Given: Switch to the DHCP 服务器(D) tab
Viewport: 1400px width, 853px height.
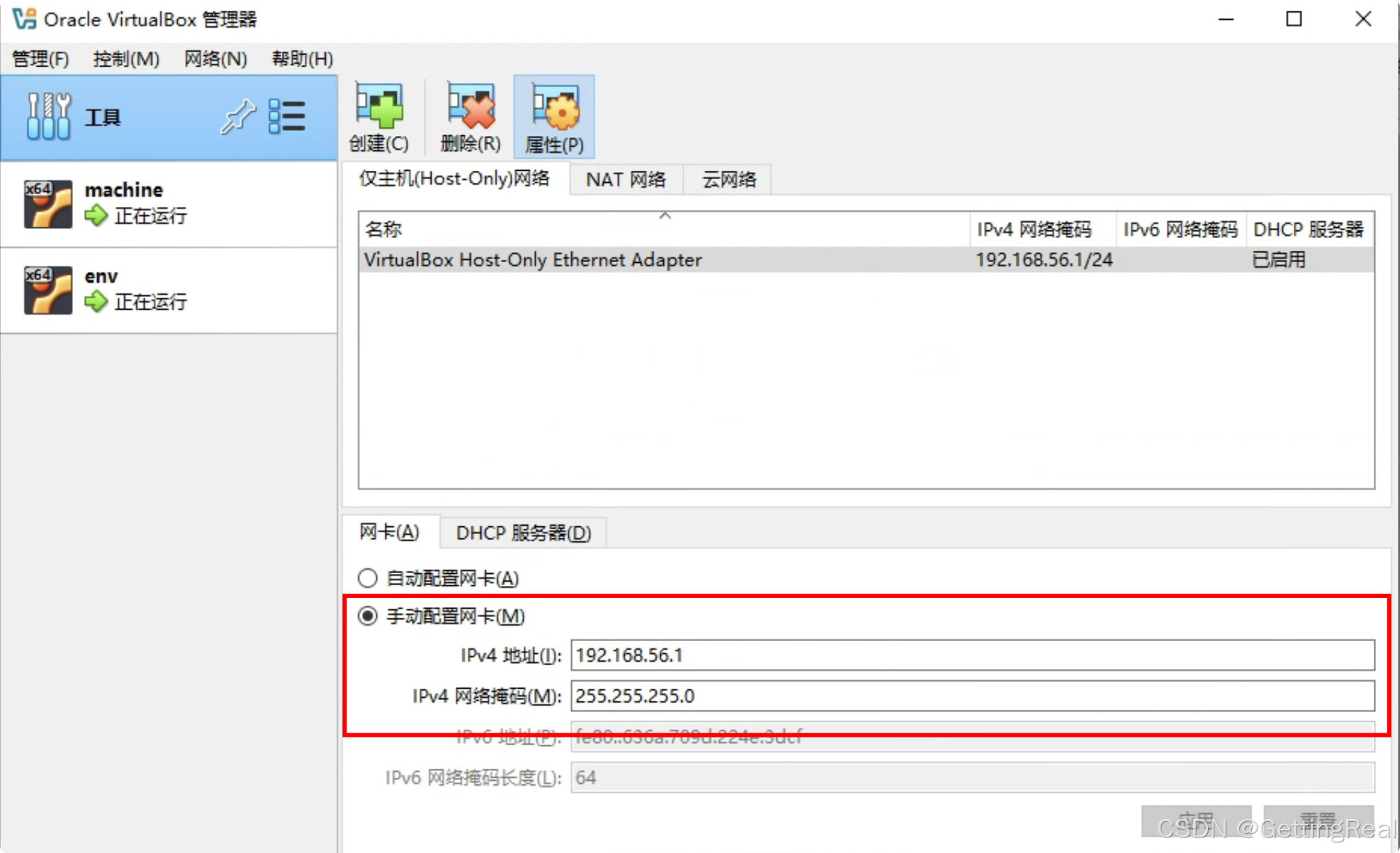Looking at the screenshot, I should (524, 533).
